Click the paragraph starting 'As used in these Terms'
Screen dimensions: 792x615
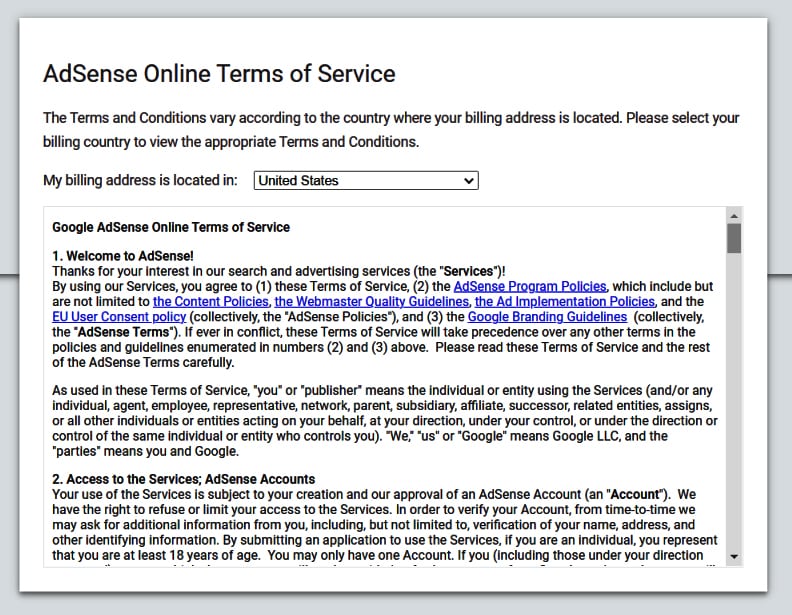pos(384,421)
